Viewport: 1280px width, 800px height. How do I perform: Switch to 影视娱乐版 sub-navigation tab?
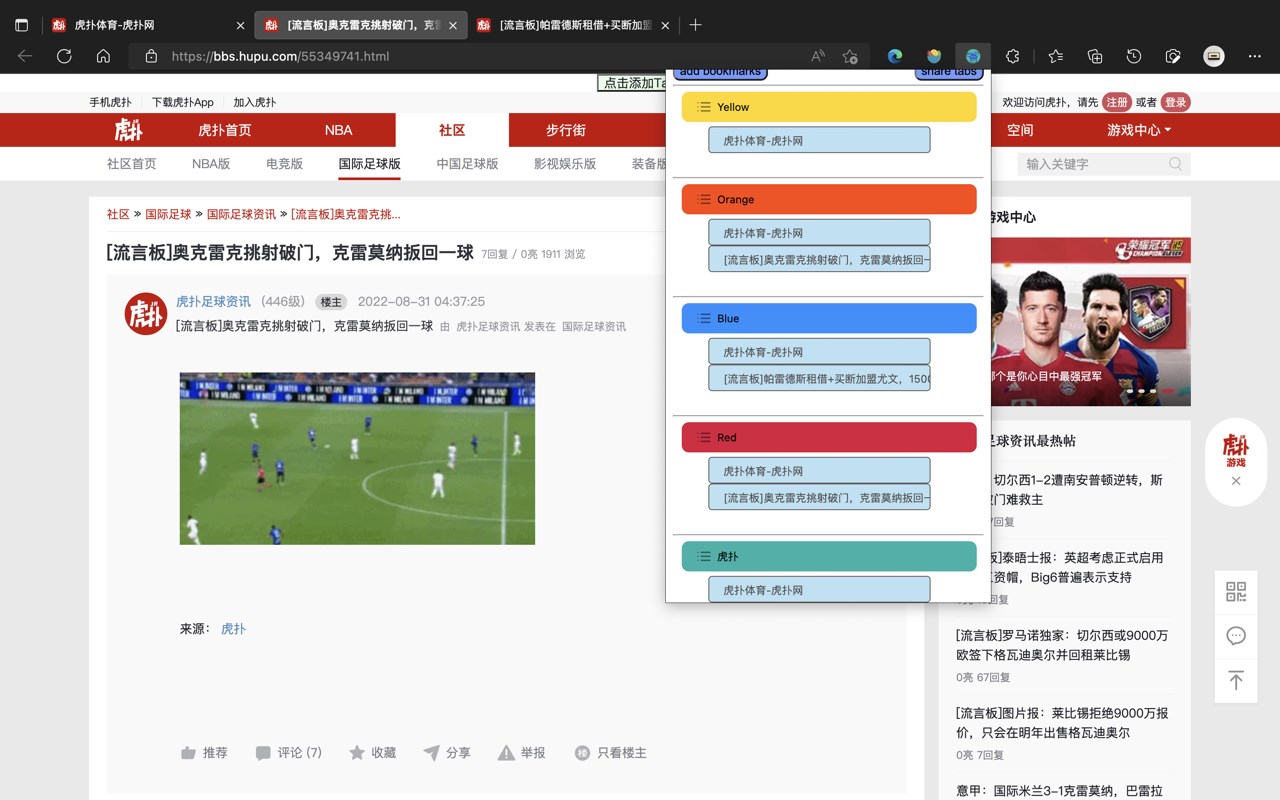(x=565, y=164)
